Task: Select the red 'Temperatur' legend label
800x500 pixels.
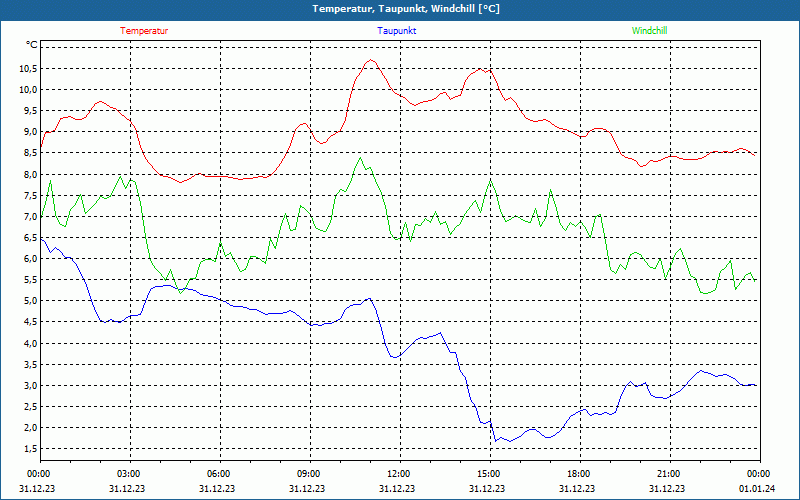Action: click(144, 31)
